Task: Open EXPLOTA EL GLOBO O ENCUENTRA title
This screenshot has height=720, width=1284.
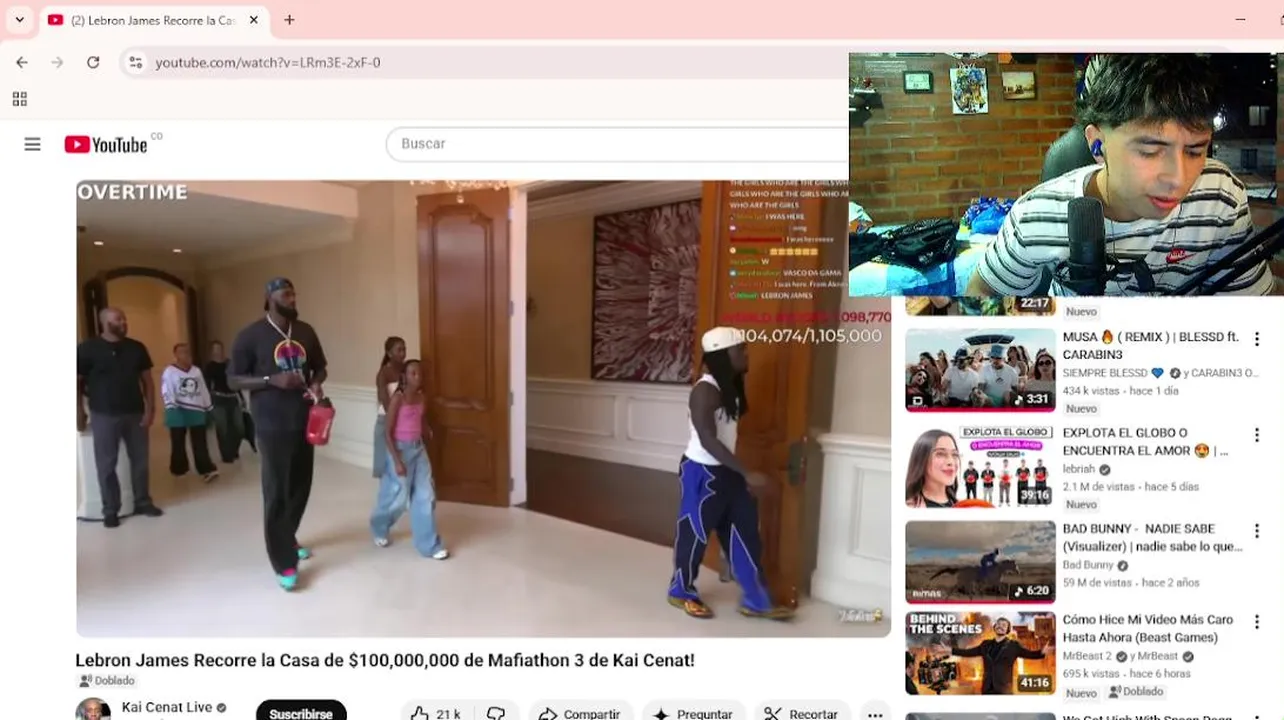Action: click(x=1146, y=442)
